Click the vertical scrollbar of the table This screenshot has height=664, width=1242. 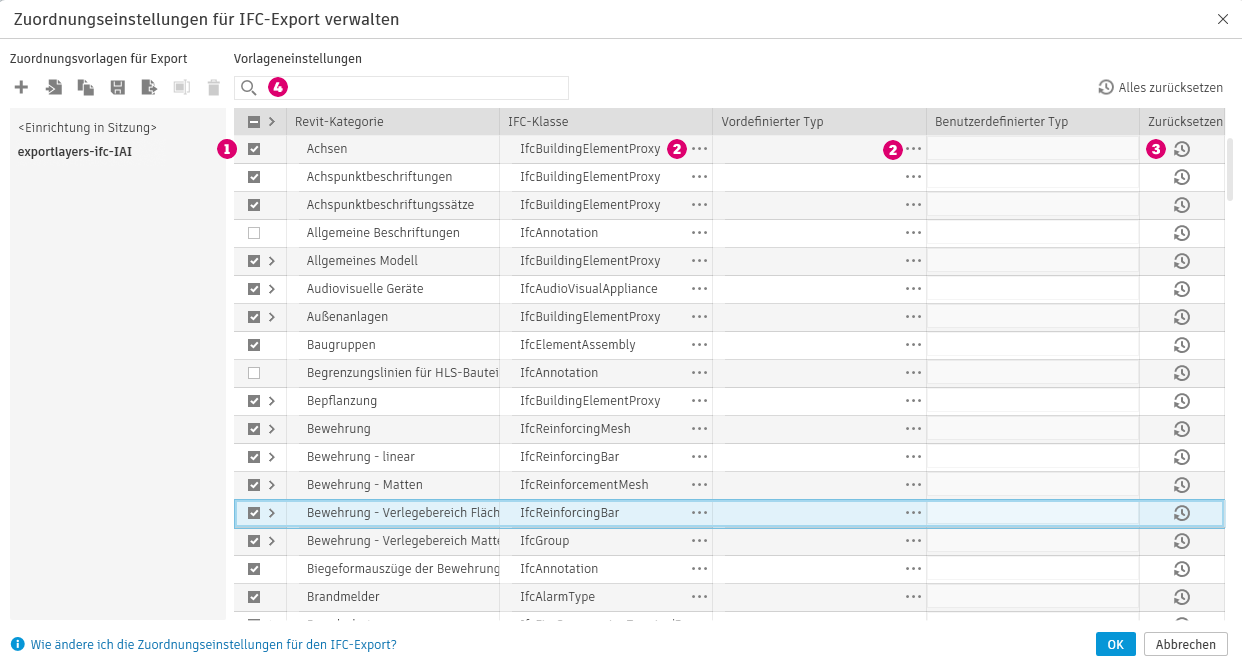coord(1232,170)
